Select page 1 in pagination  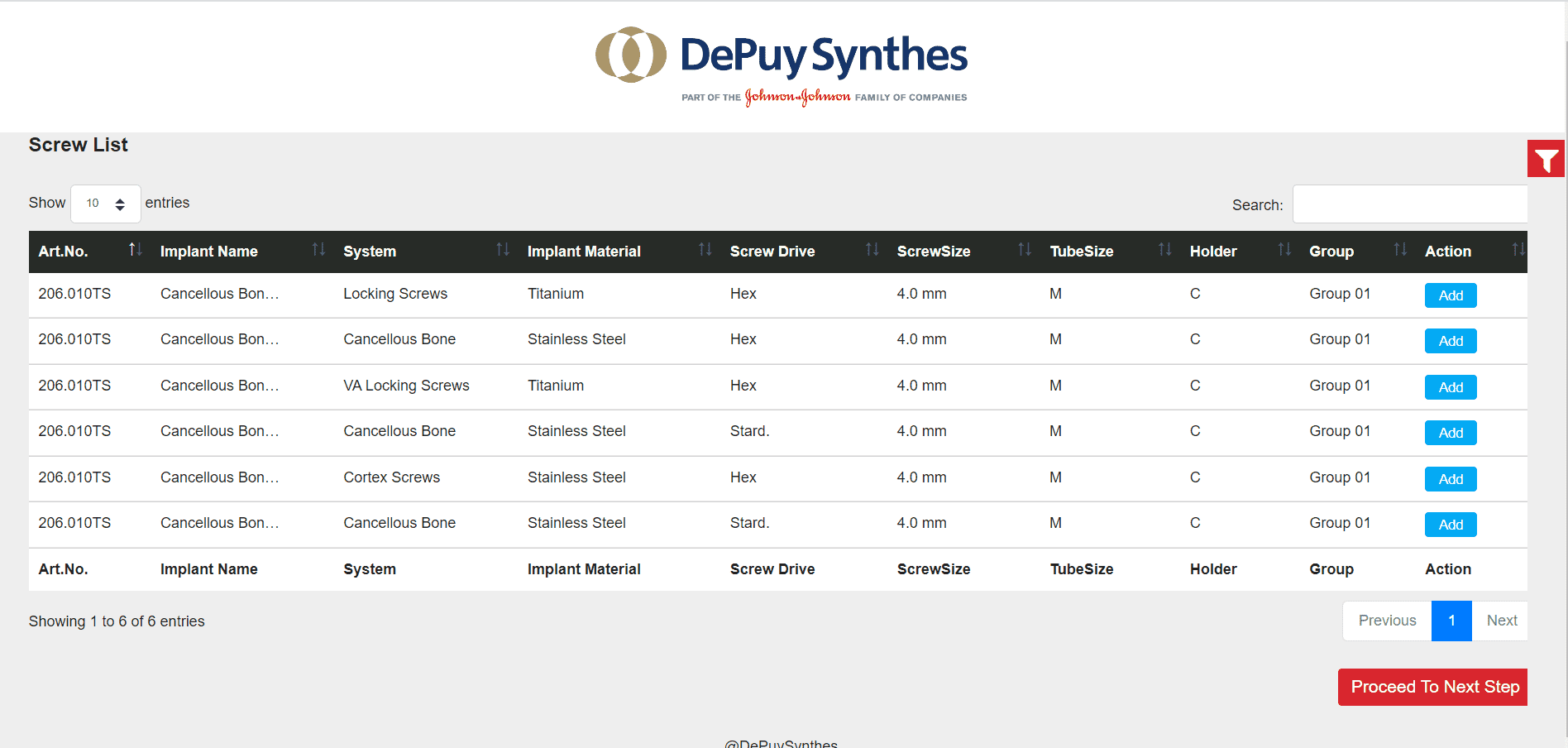(x=1451, y=621)
